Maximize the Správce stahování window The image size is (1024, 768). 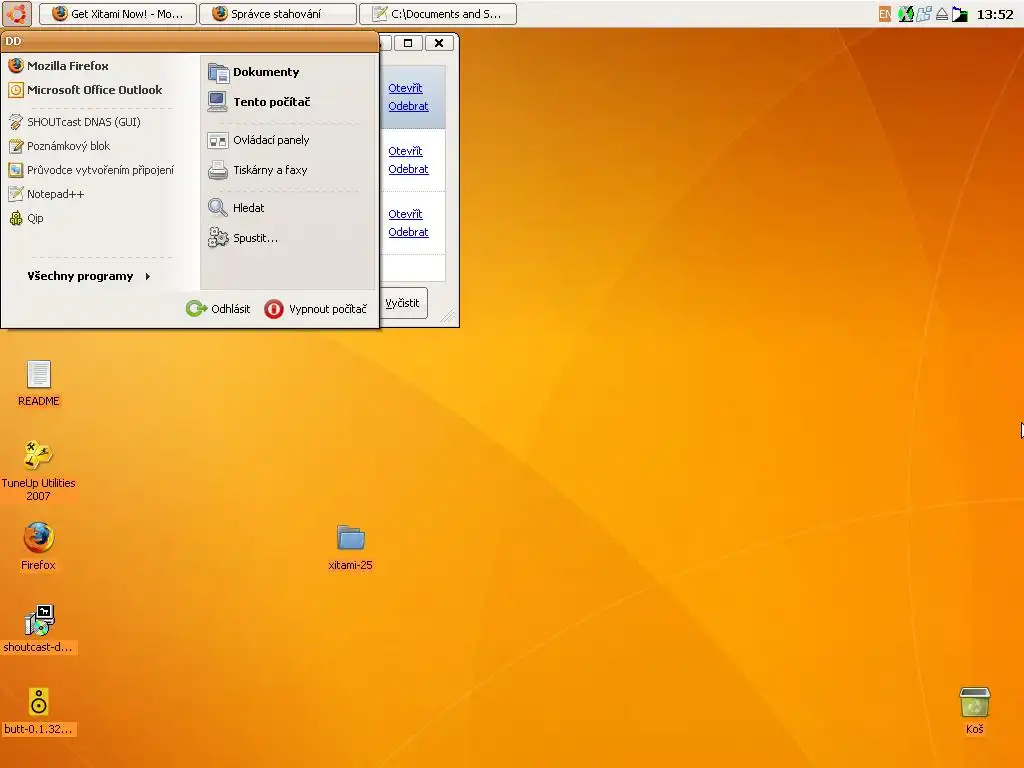408,43
